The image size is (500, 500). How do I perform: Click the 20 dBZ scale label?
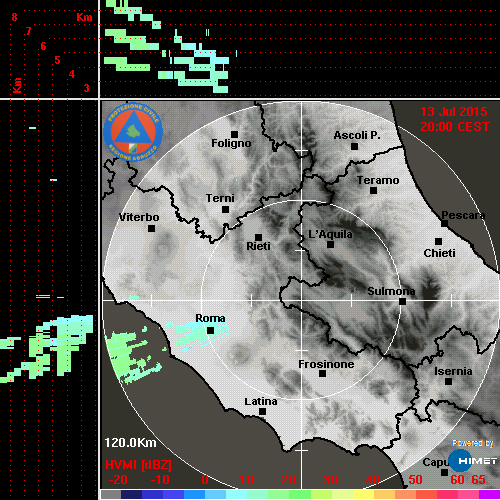pos(288,480)
